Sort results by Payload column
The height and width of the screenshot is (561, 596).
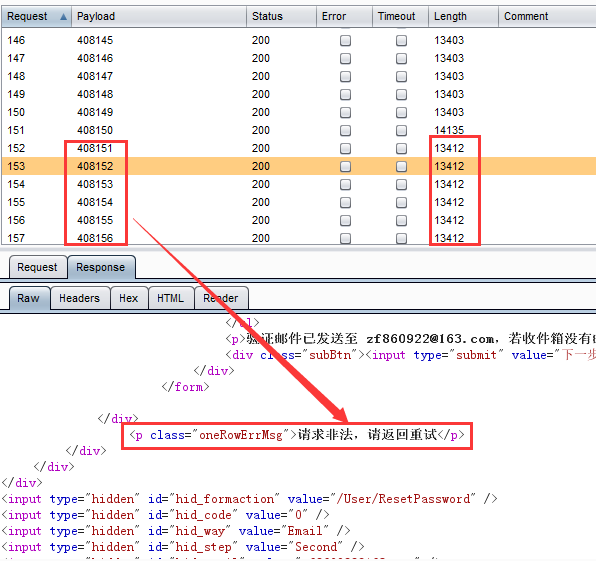(159, 16)
